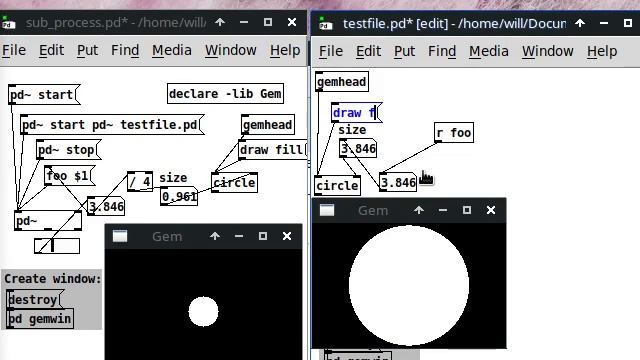
Task: Click the 'pd~ start' message box
Action: (x=44, y=95)
